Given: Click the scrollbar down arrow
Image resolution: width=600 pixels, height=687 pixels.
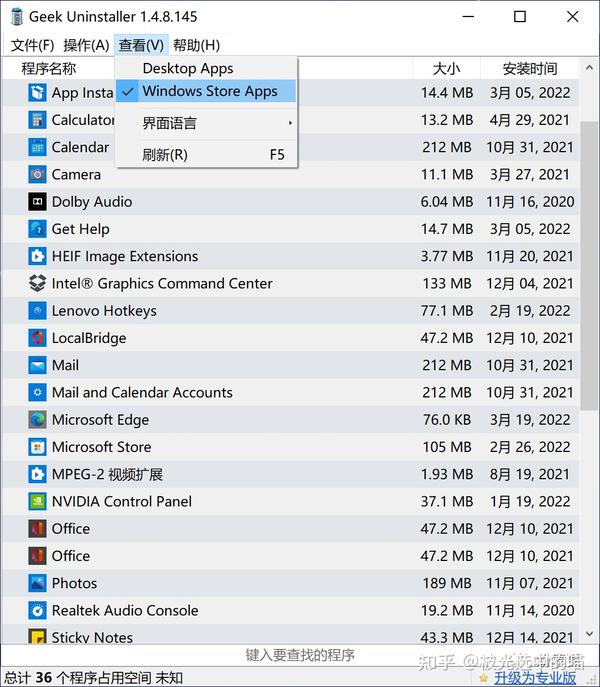Looking at the screenshot, I should point(589,634).
